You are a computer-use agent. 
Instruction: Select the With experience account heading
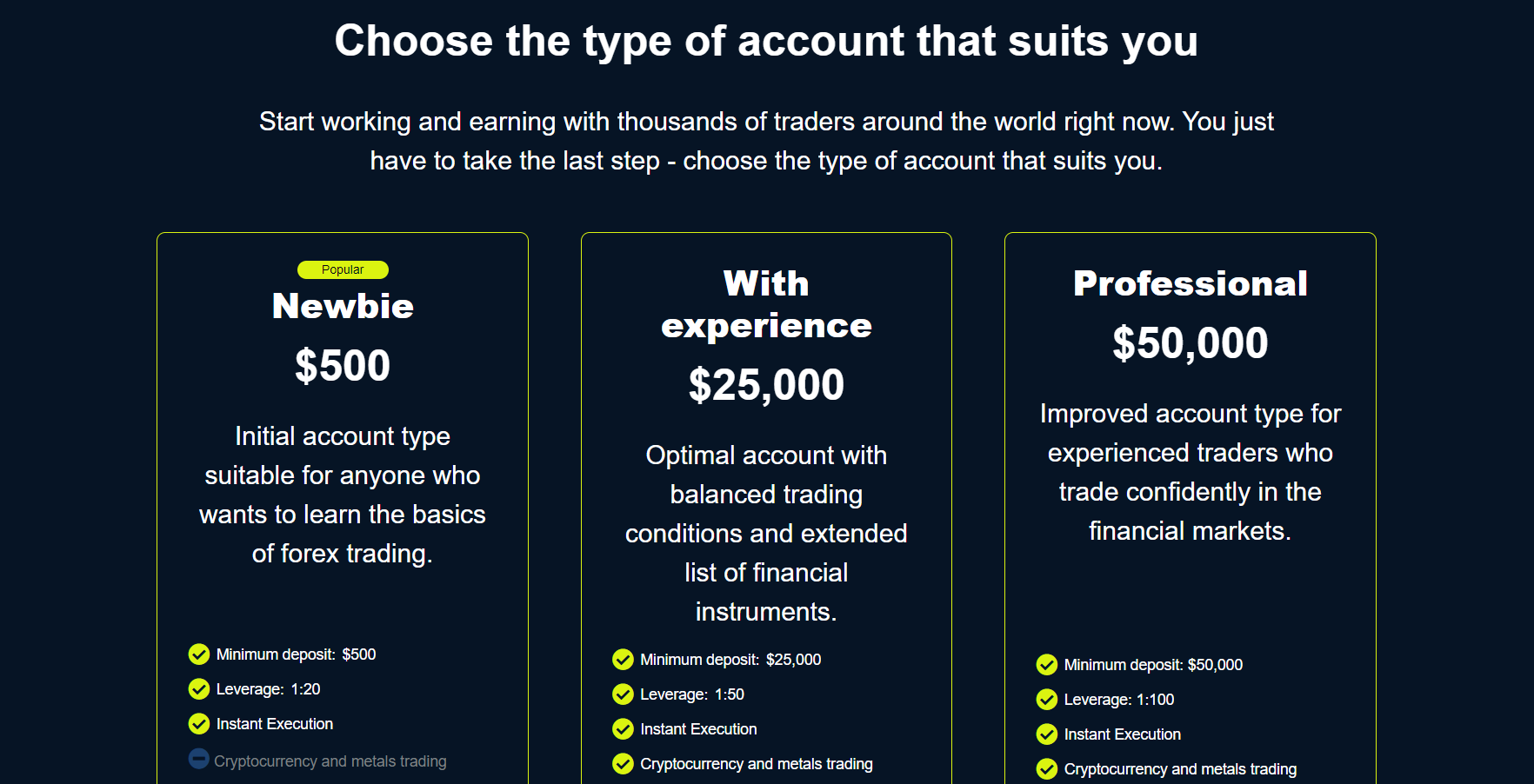pos(766,304)
